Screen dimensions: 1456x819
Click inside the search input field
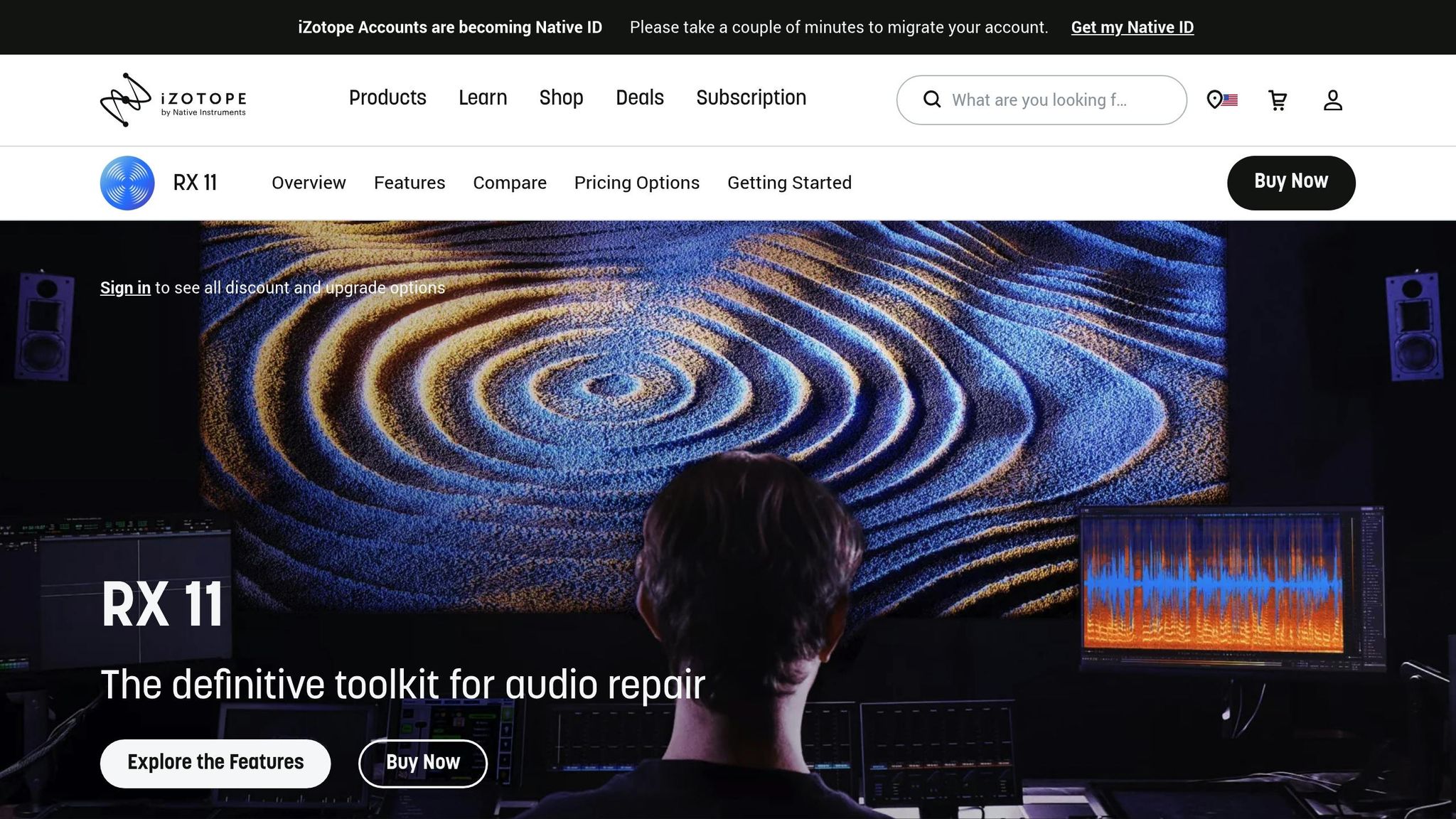tap(1045, 100)
